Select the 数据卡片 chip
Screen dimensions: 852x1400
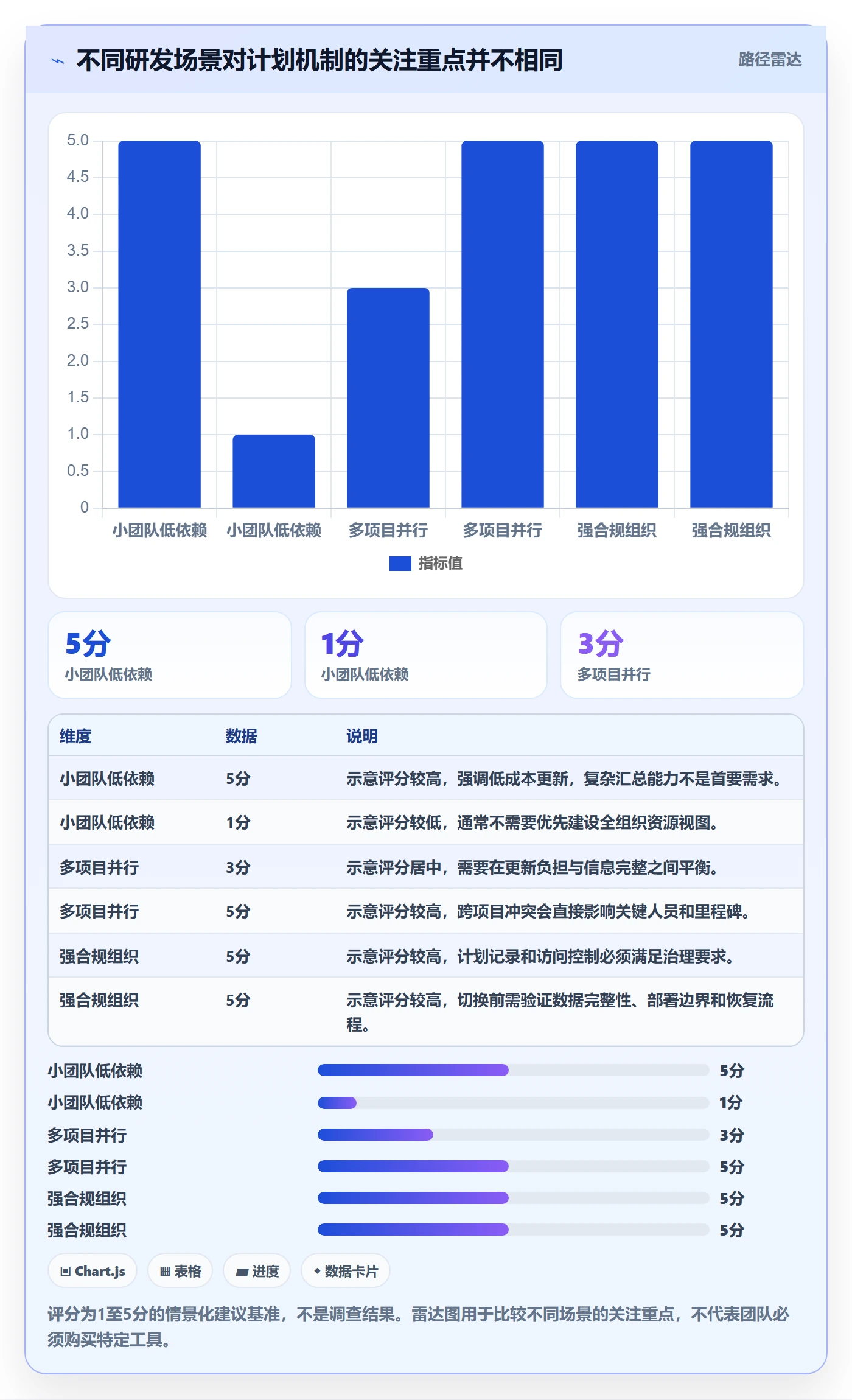[x=345, y=1271]
